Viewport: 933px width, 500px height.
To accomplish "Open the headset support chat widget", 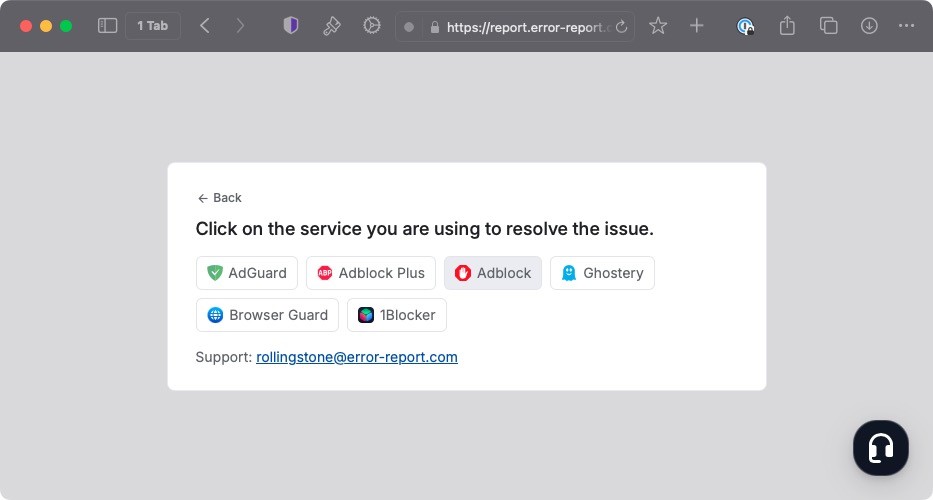I will pyautogui.click(x=881, y=448).
